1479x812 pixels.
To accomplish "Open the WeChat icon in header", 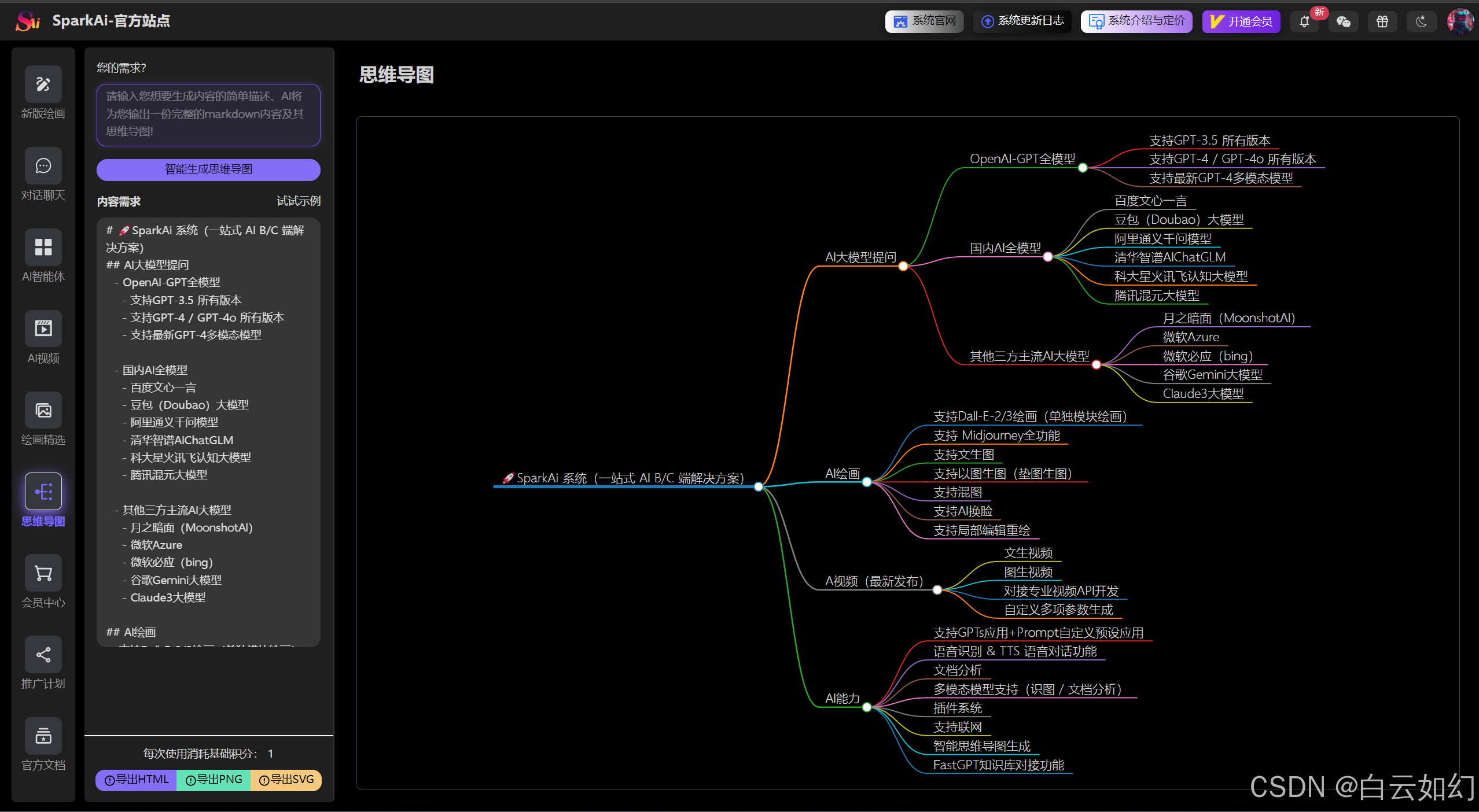I will (x=1344, y=22).
